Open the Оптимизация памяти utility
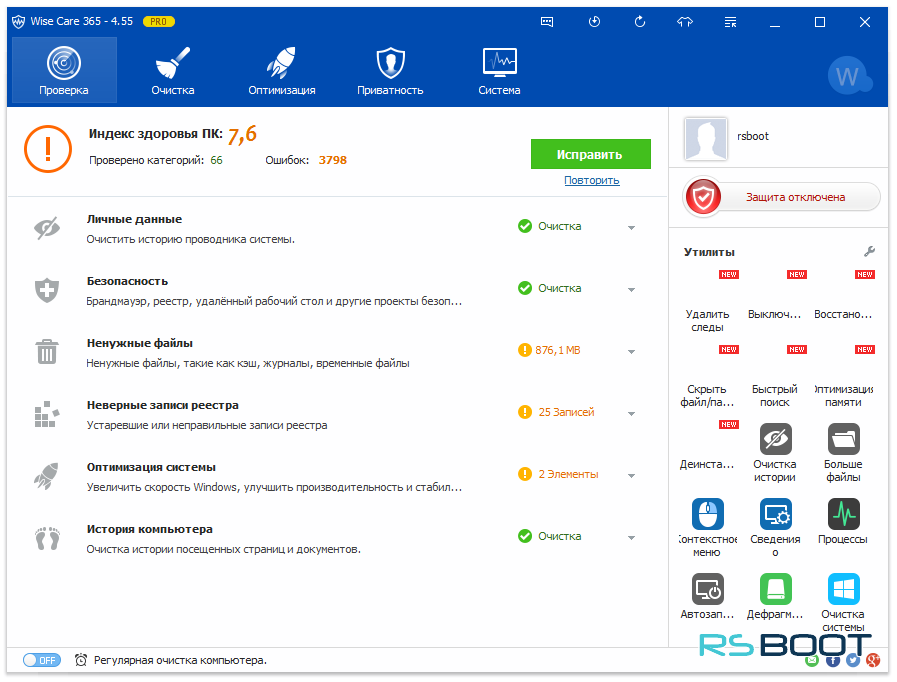 (843, 378)
